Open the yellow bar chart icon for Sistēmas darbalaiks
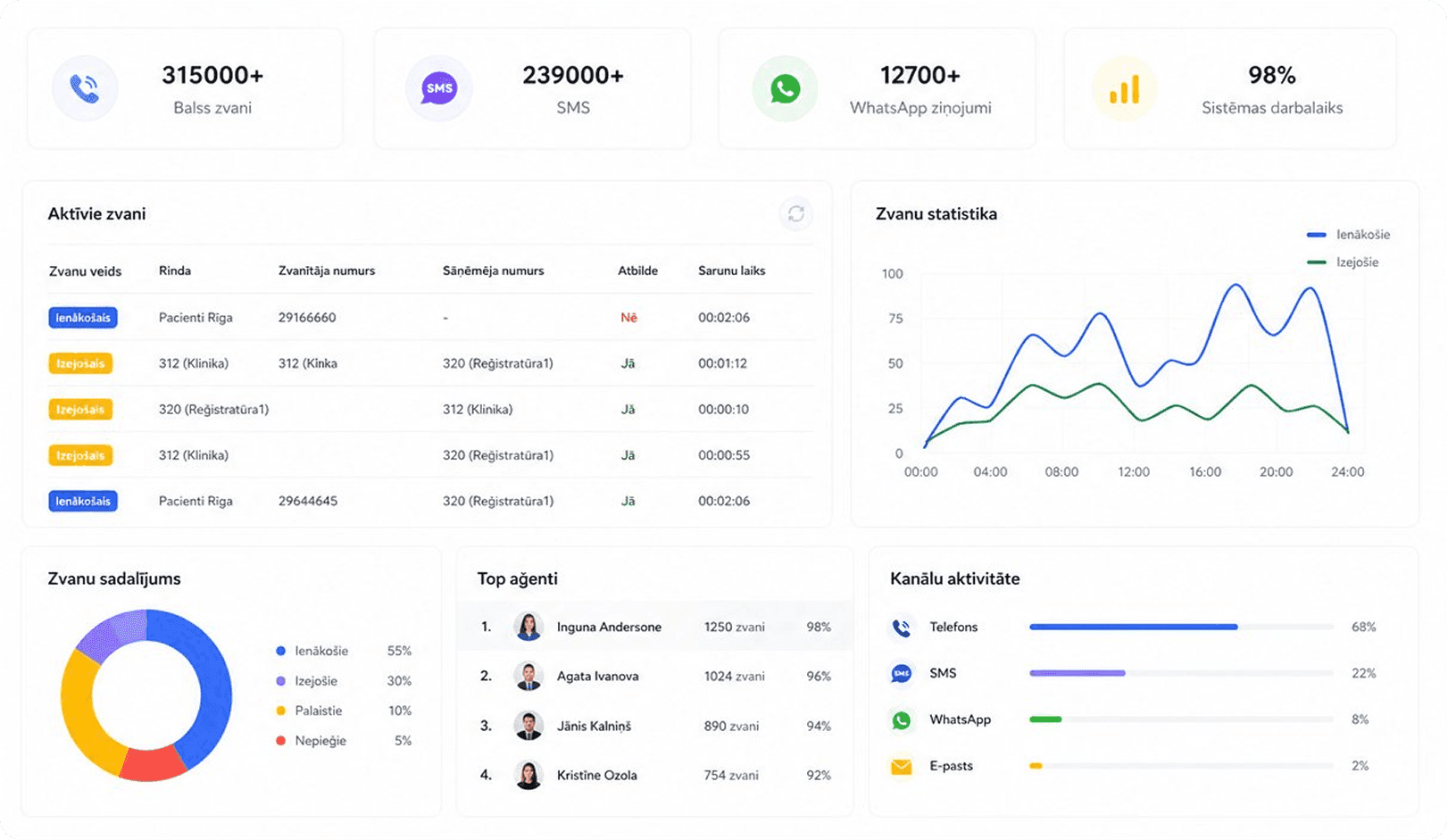This screenshot has width=1448, height=840. pyautogui.click(x=1125, y=88)
